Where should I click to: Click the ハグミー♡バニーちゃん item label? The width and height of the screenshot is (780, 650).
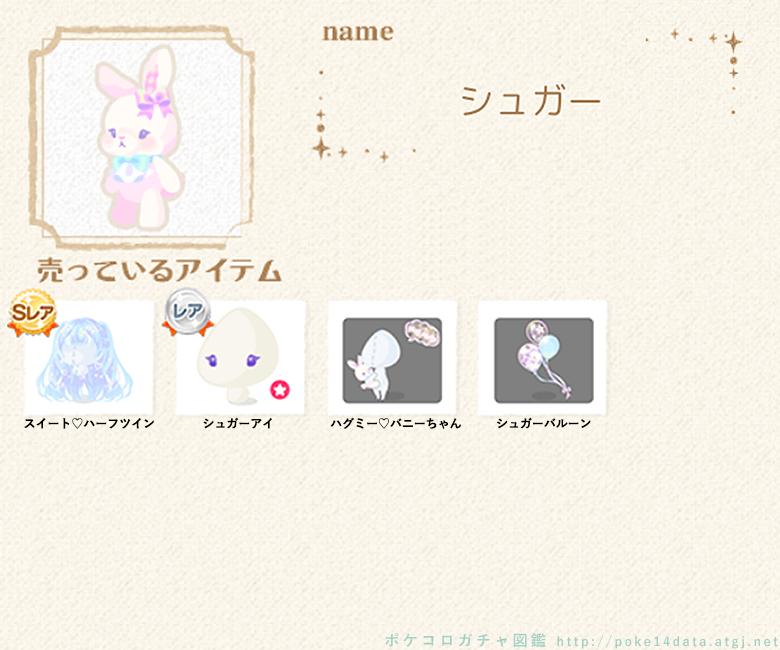396,423
